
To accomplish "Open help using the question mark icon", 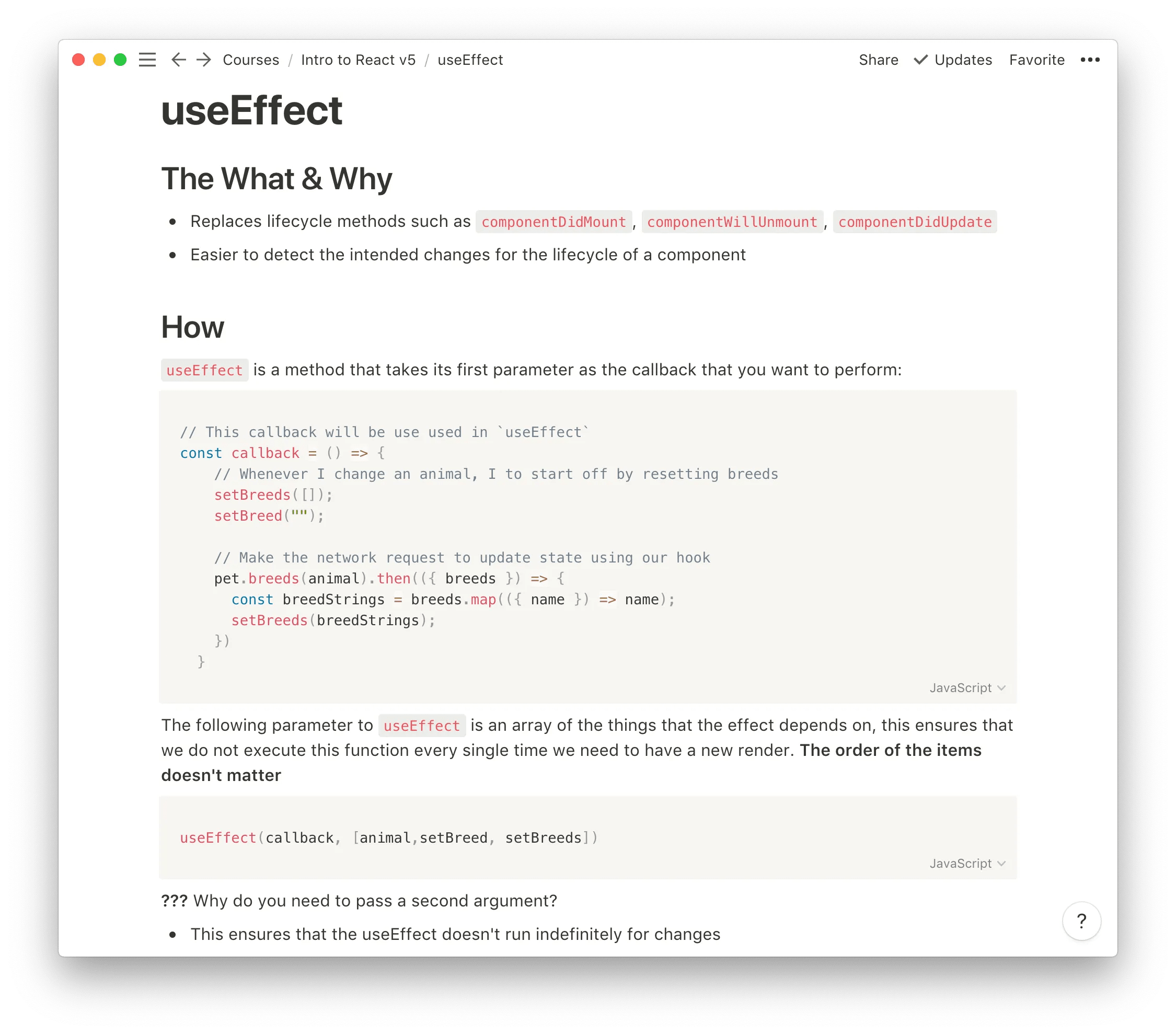I will tap(1081, 921).
